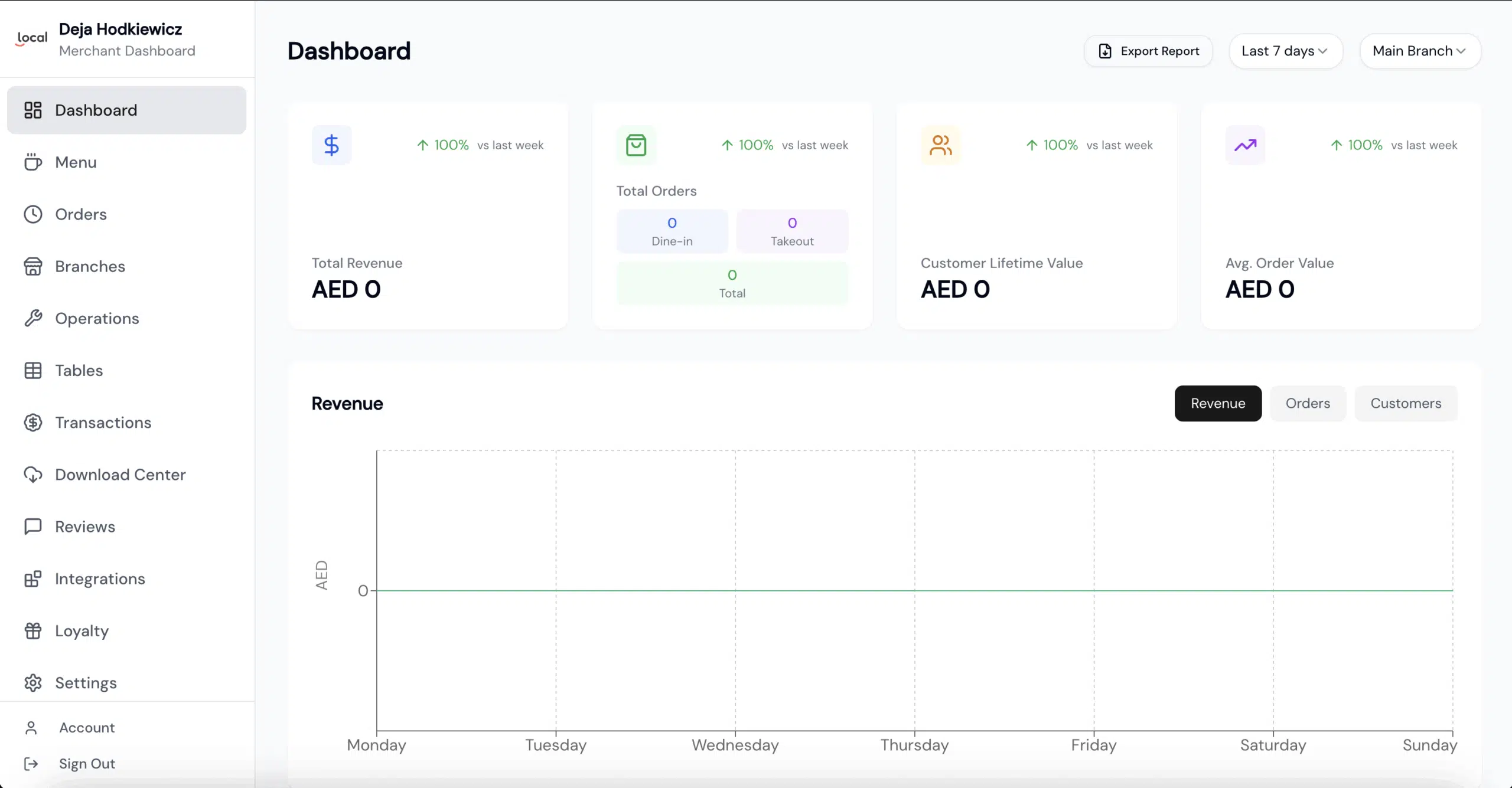Open Settings via the gear icon

coord(33,683)
